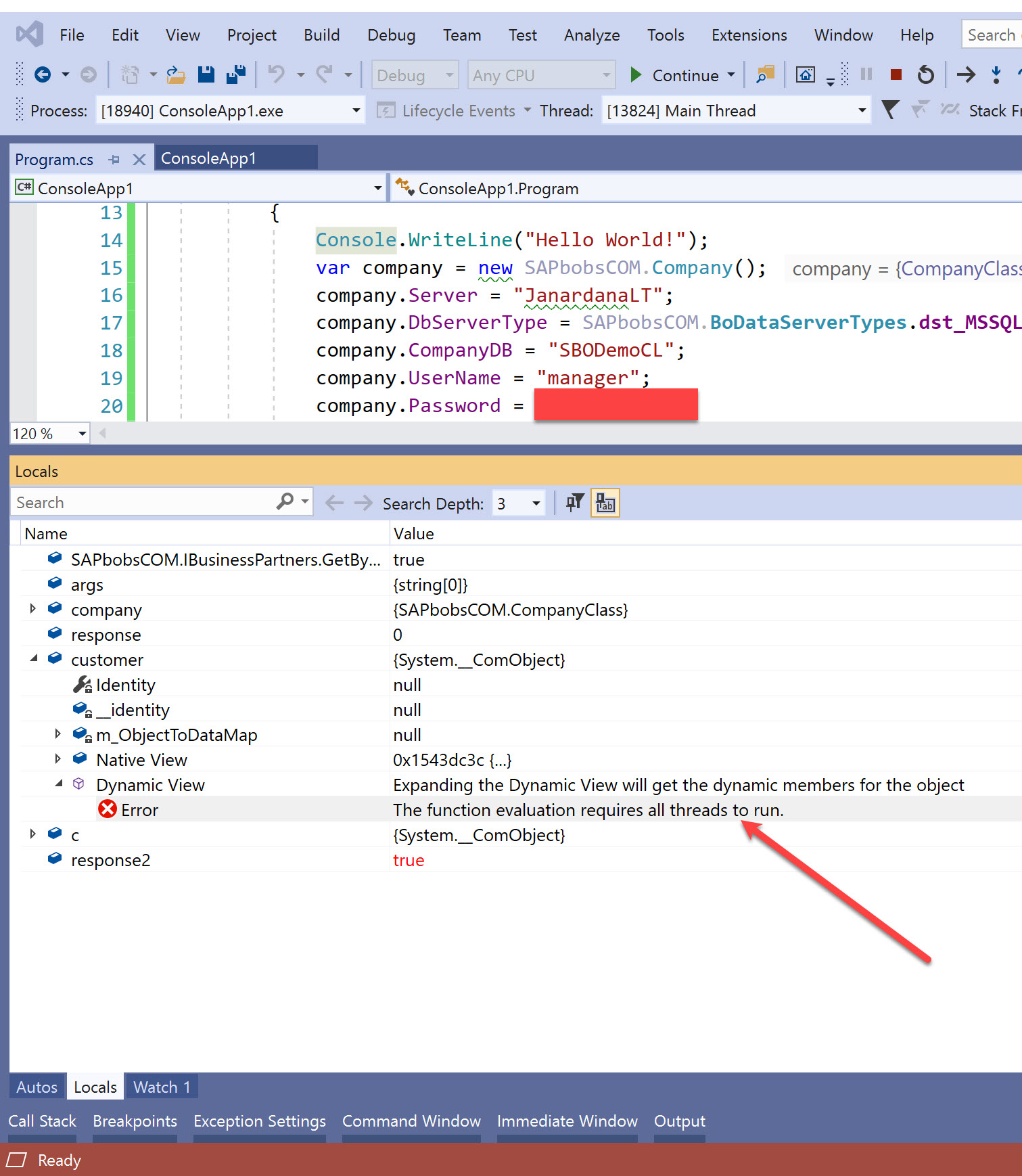Select the response2 variable row name

pyautogui.click(x=110, y=860)
